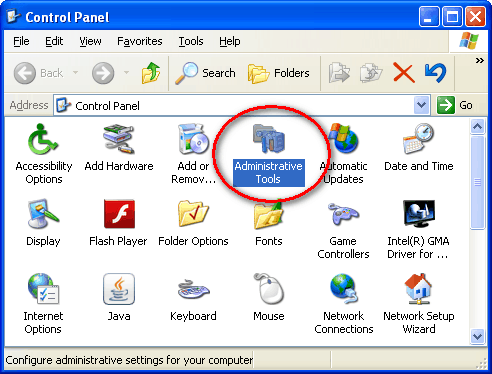Click the Search toolbar button

pos(205,73)
